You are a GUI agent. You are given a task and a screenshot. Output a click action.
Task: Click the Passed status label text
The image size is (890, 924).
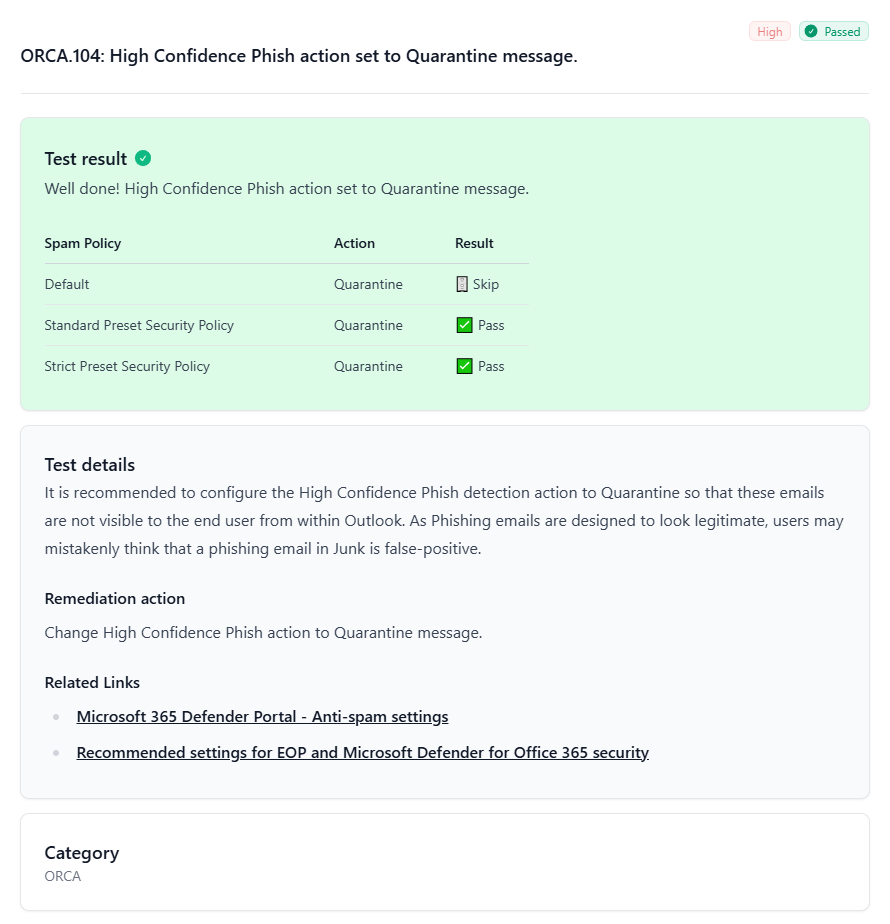(842, 32)
